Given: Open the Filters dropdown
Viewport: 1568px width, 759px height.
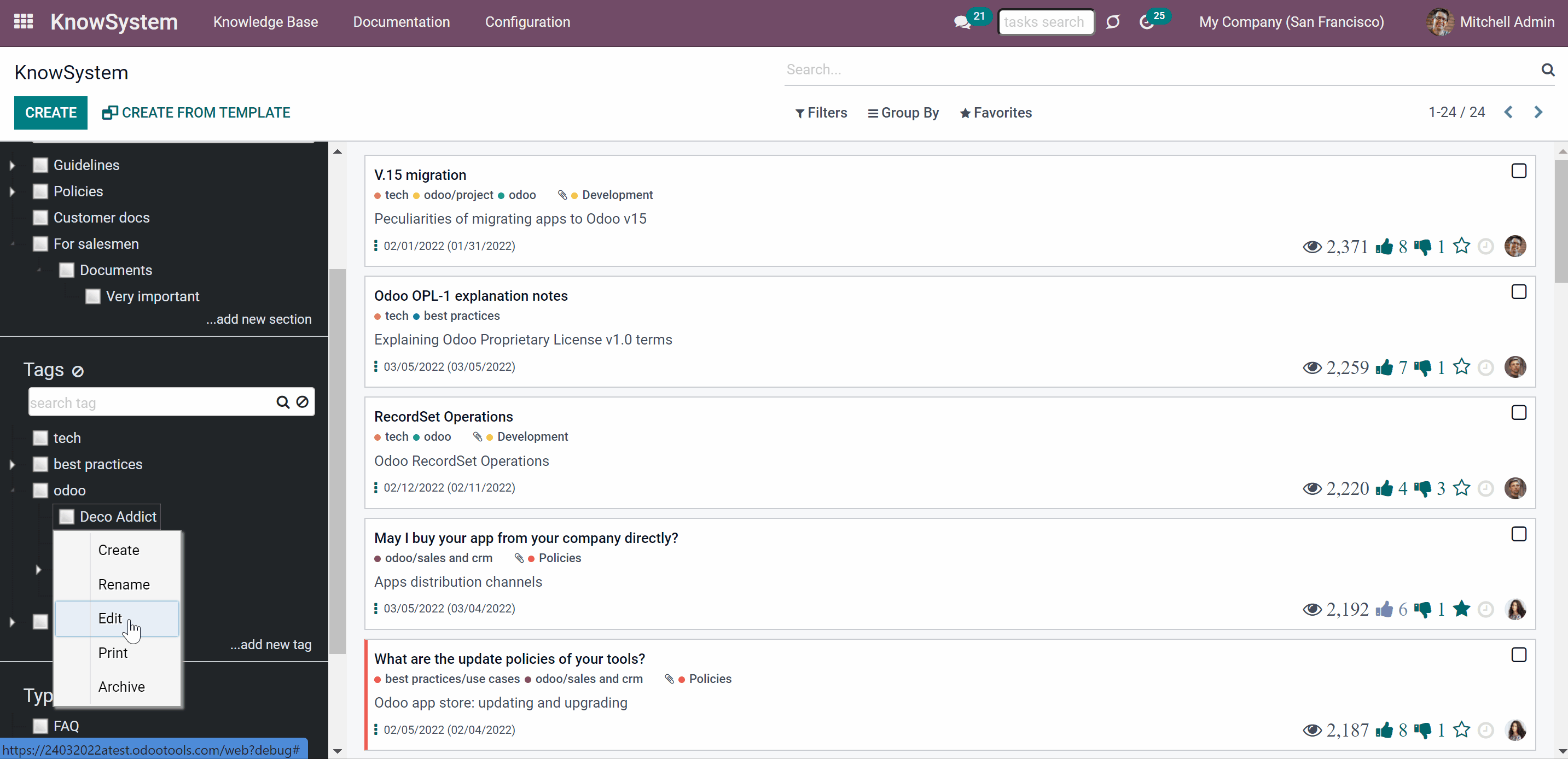Looking at the screenshot, I should coord(821,113).
